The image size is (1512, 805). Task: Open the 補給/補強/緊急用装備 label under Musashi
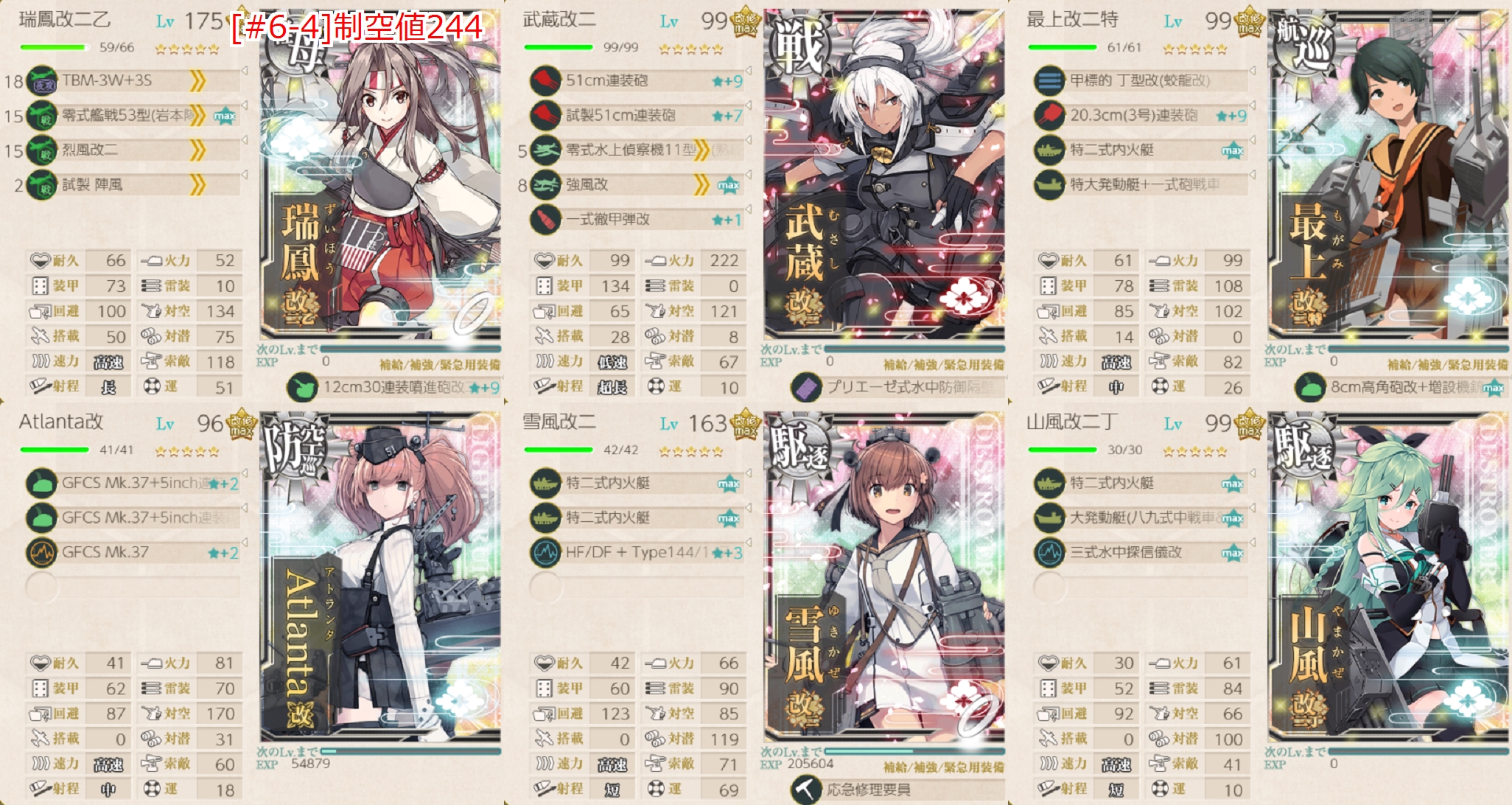(944, 365)
